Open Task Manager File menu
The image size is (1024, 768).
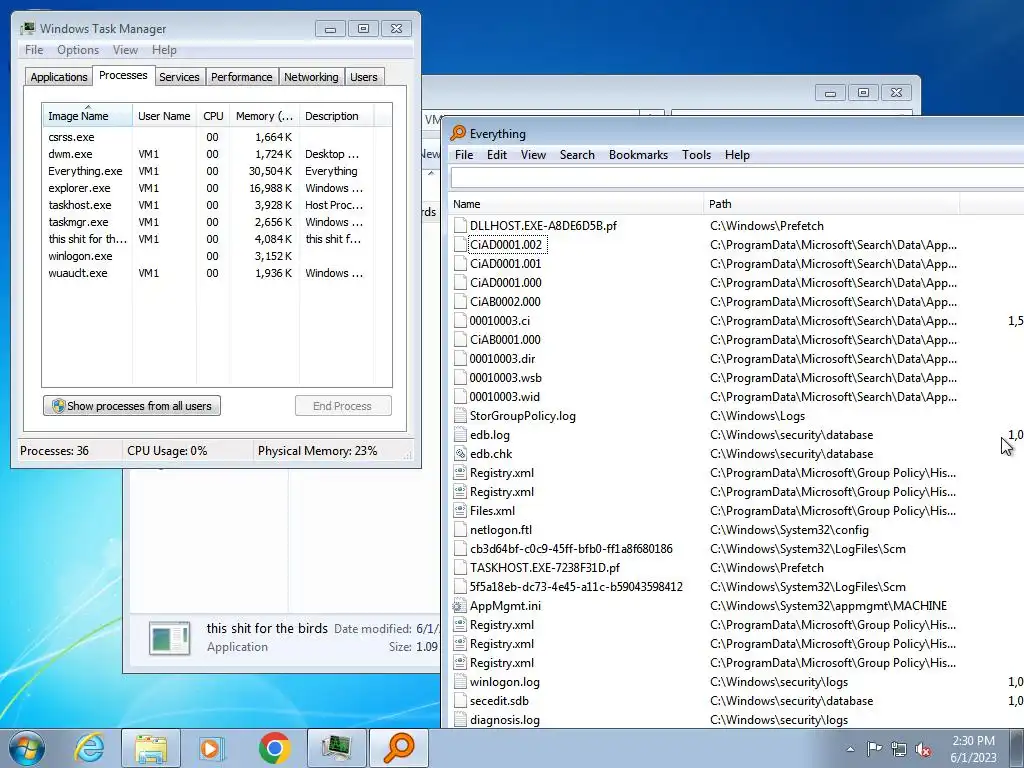coord(34,50)
